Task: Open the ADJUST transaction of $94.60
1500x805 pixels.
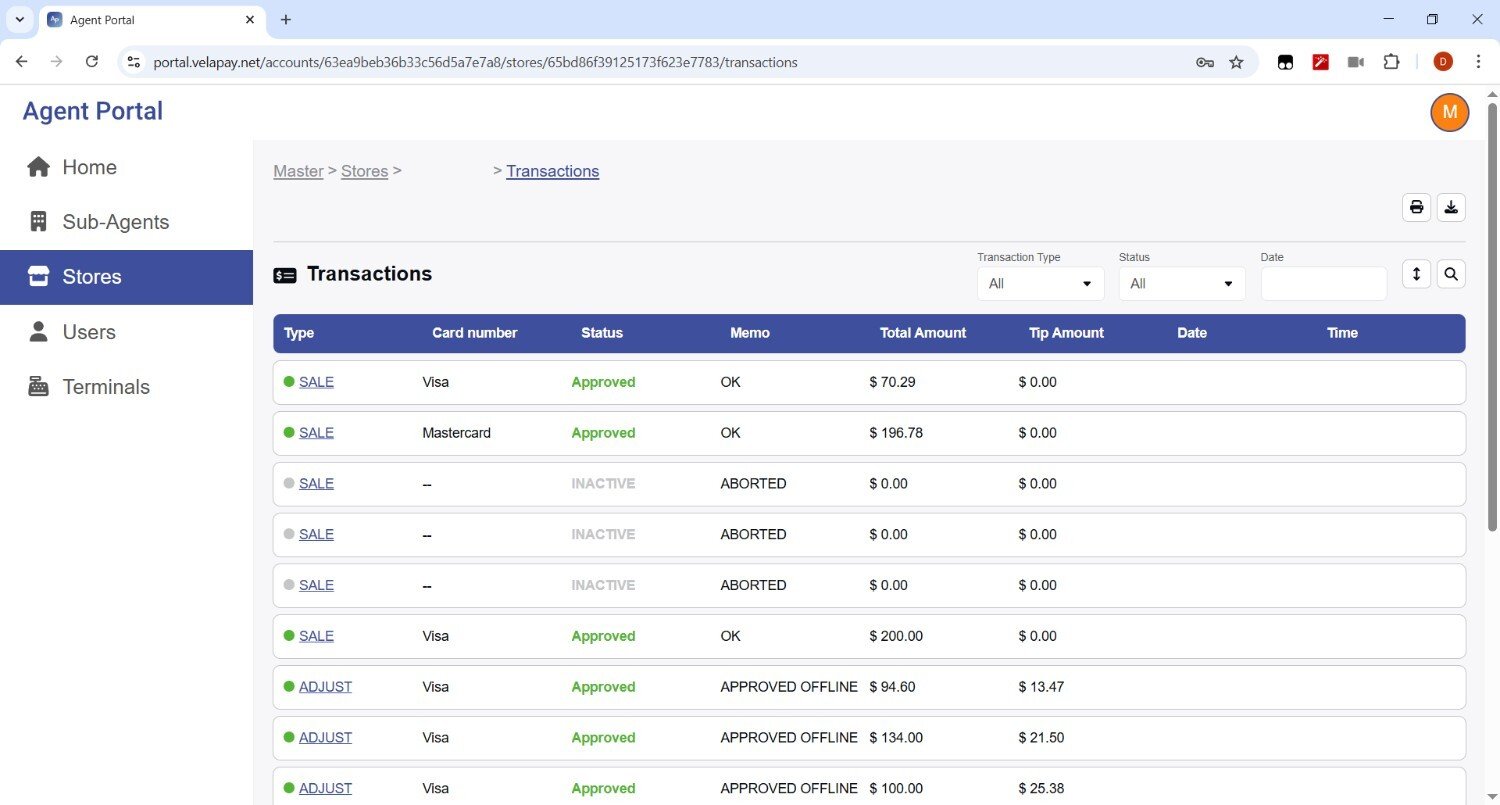Action: 325,687
